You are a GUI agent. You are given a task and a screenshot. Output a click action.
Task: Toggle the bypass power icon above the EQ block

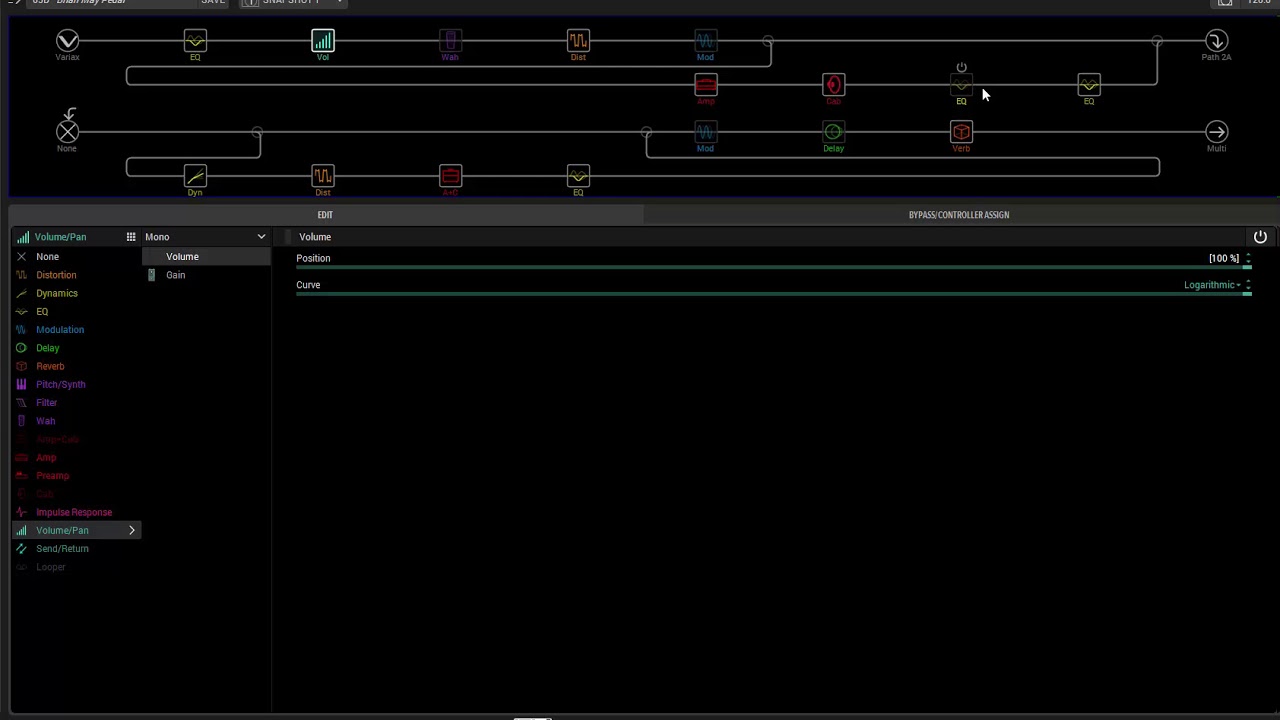click(961, 68)
